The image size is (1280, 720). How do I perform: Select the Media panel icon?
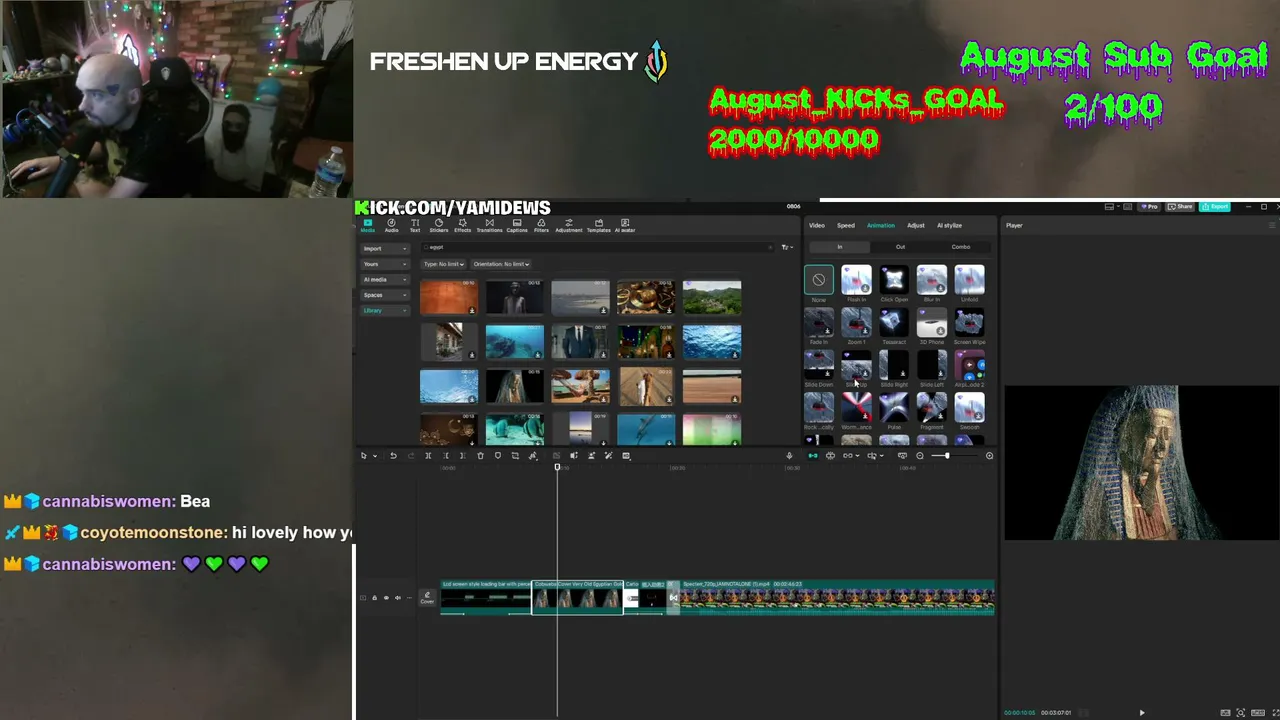tap(367, 225)
